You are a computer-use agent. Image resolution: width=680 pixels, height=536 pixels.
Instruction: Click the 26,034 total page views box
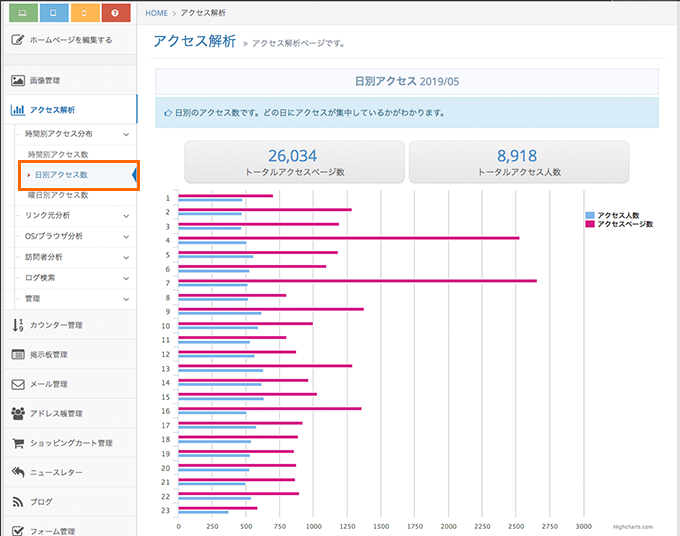point(294,162)
